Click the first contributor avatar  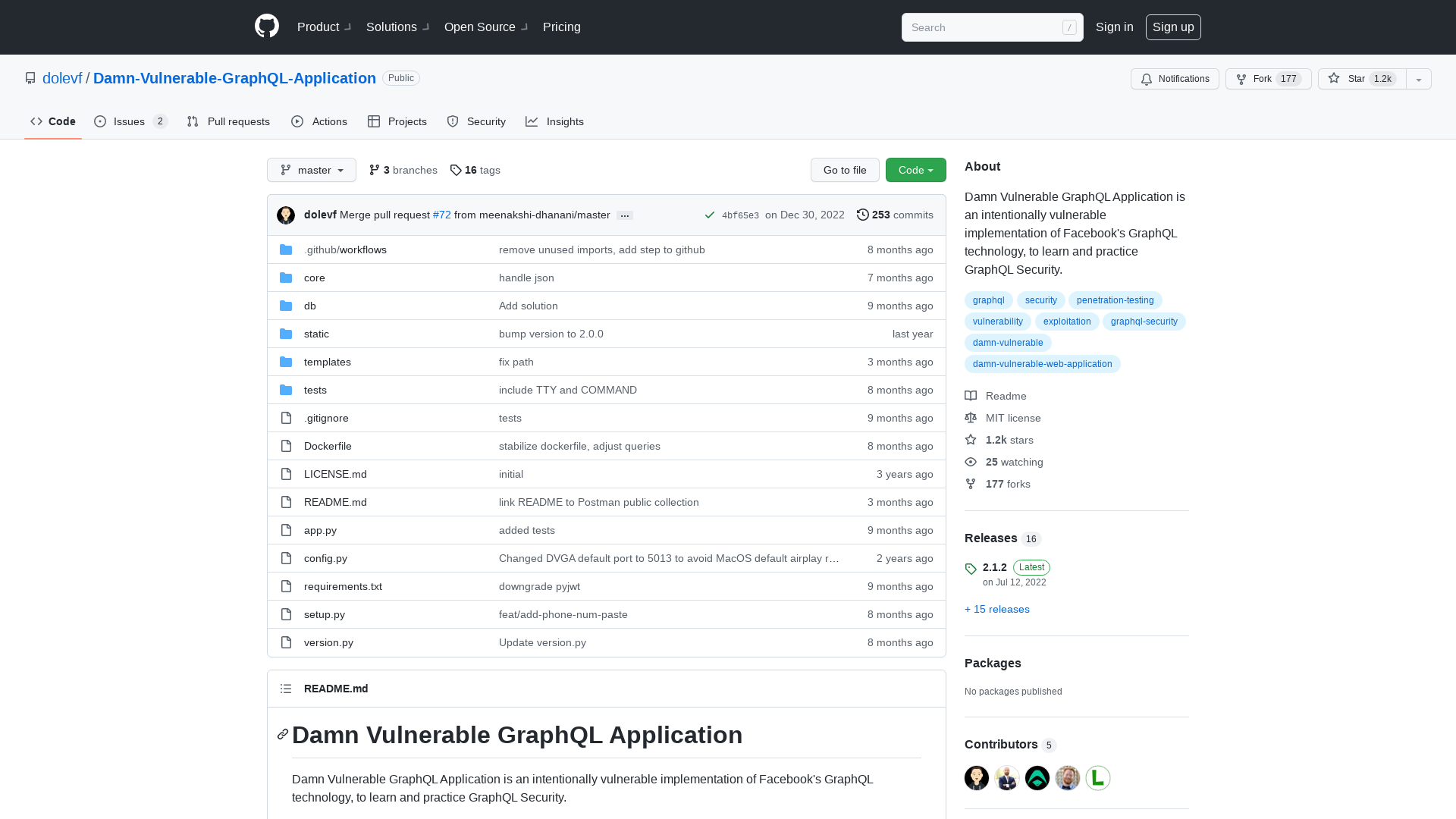pos(977,778)
